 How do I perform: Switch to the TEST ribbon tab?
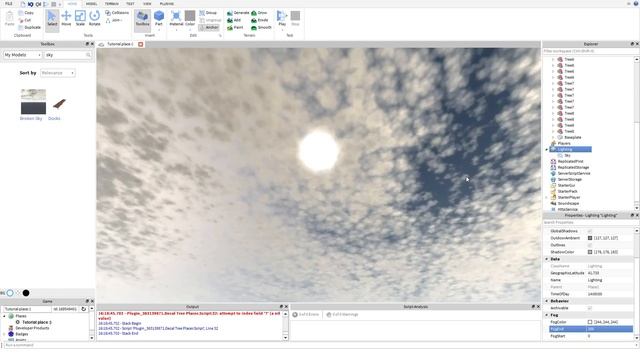pos(130,4)
